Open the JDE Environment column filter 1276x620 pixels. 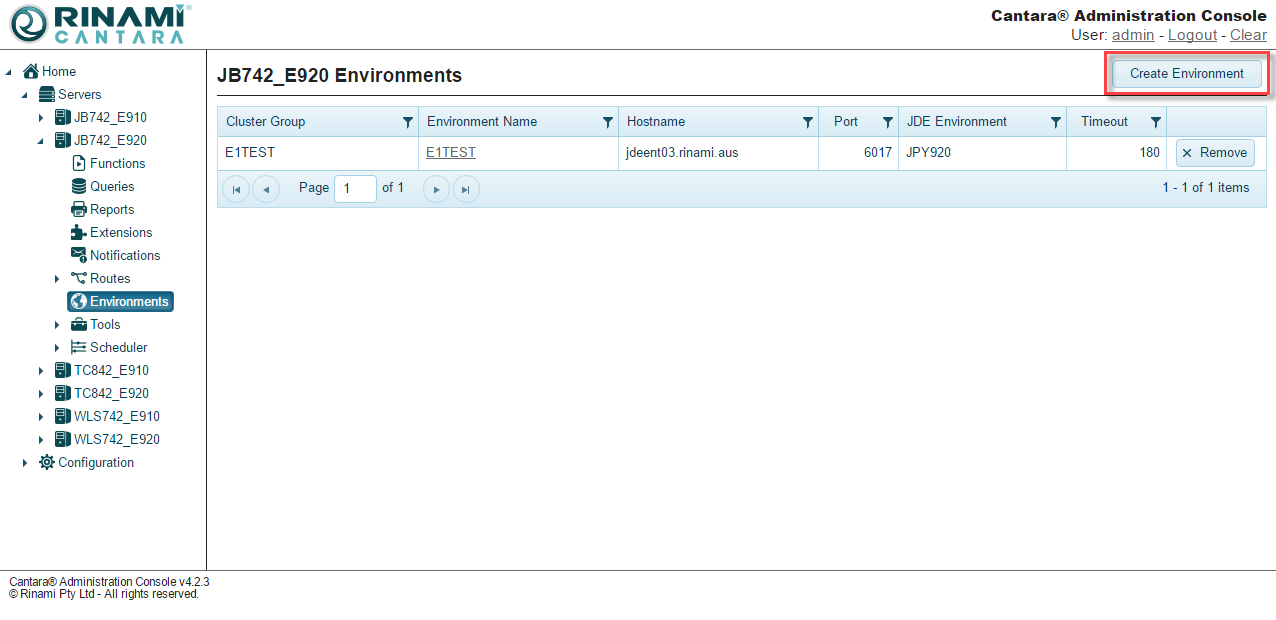tap(1055, 122)
